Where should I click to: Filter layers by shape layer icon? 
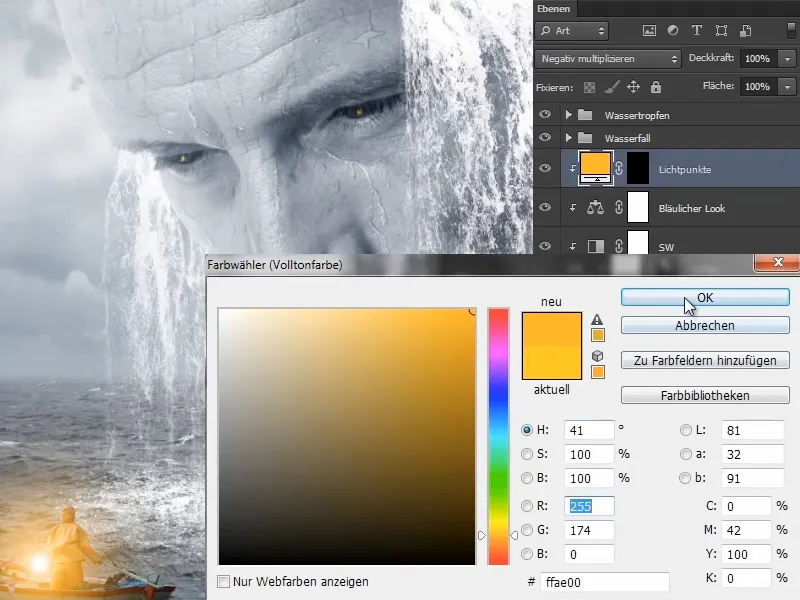point(721,31)
